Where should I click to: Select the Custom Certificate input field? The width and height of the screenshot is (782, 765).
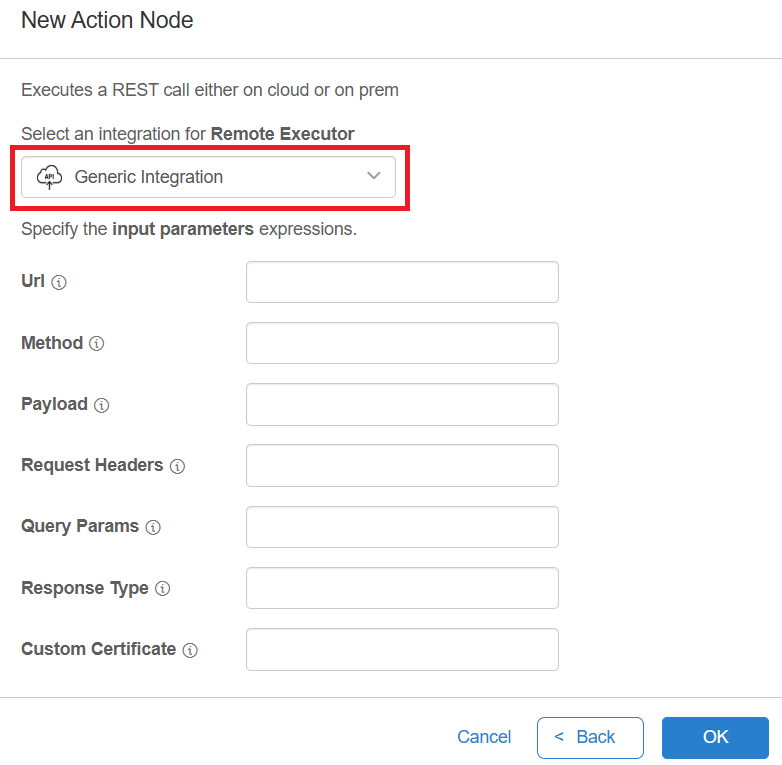click(402, 649)
